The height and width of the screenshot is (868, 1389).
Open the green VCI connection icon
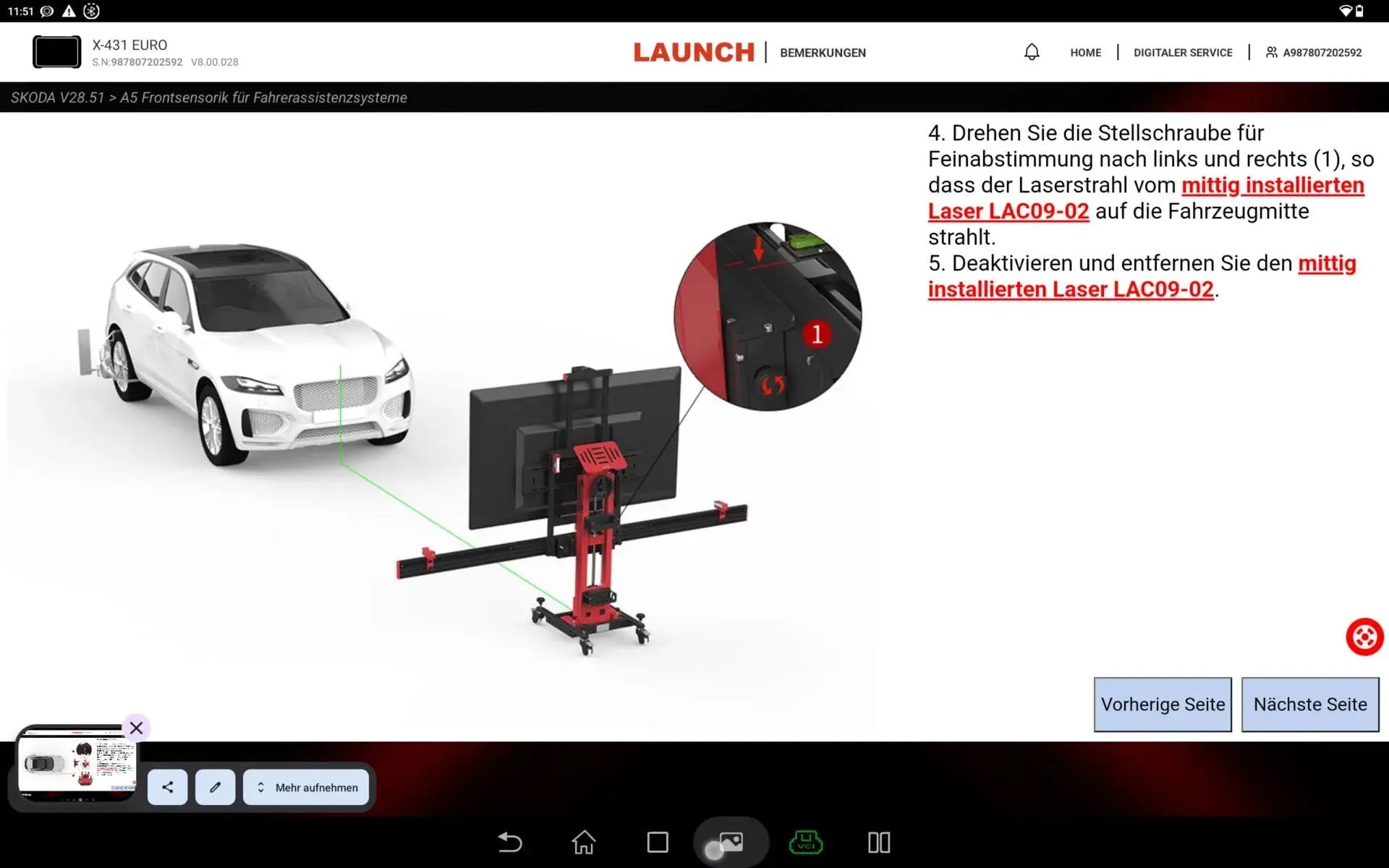(x=806, y=842)
